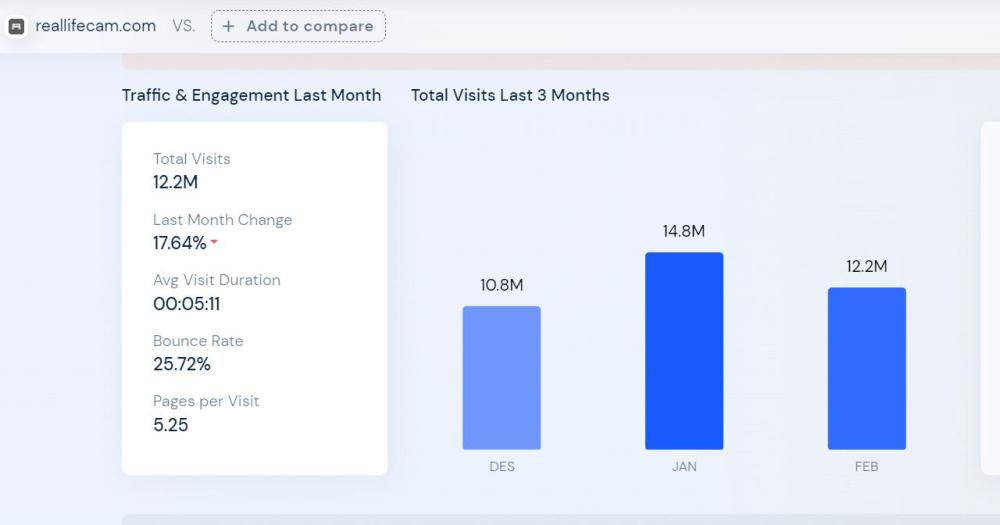Click the DES bar in visits chart
Image resolution: width=1000 pixels, height=525 pixels.
pyautogui.click(x=501, y=378)
